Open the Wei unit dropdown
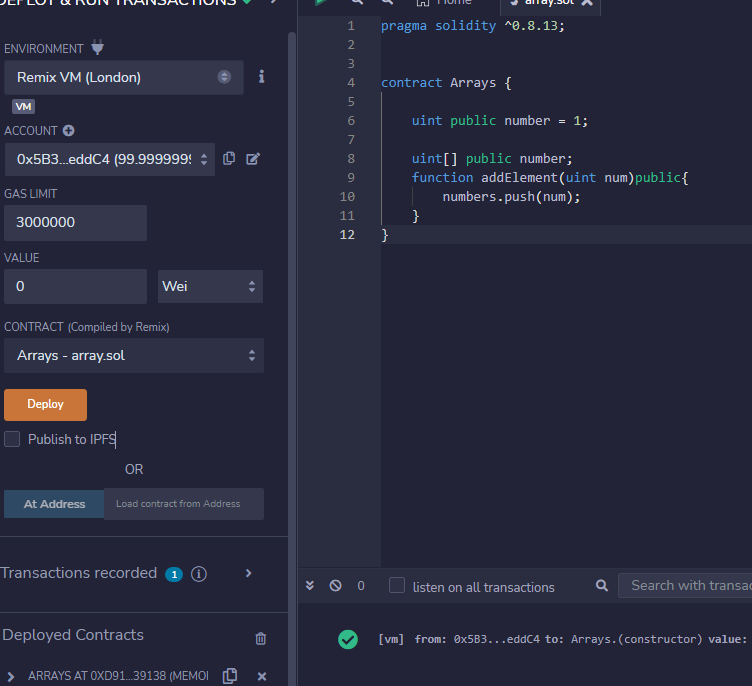The image size is (752, 686). coord(210,286)
